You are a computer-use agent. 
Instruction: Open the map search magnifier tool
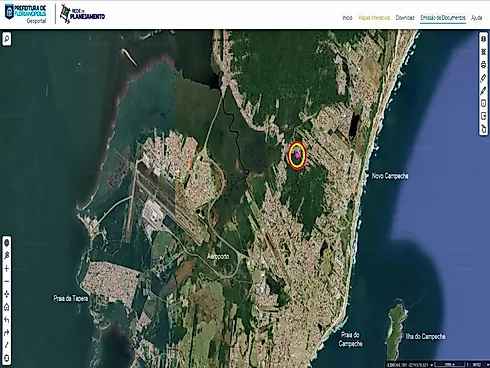(x=6, y=39)
